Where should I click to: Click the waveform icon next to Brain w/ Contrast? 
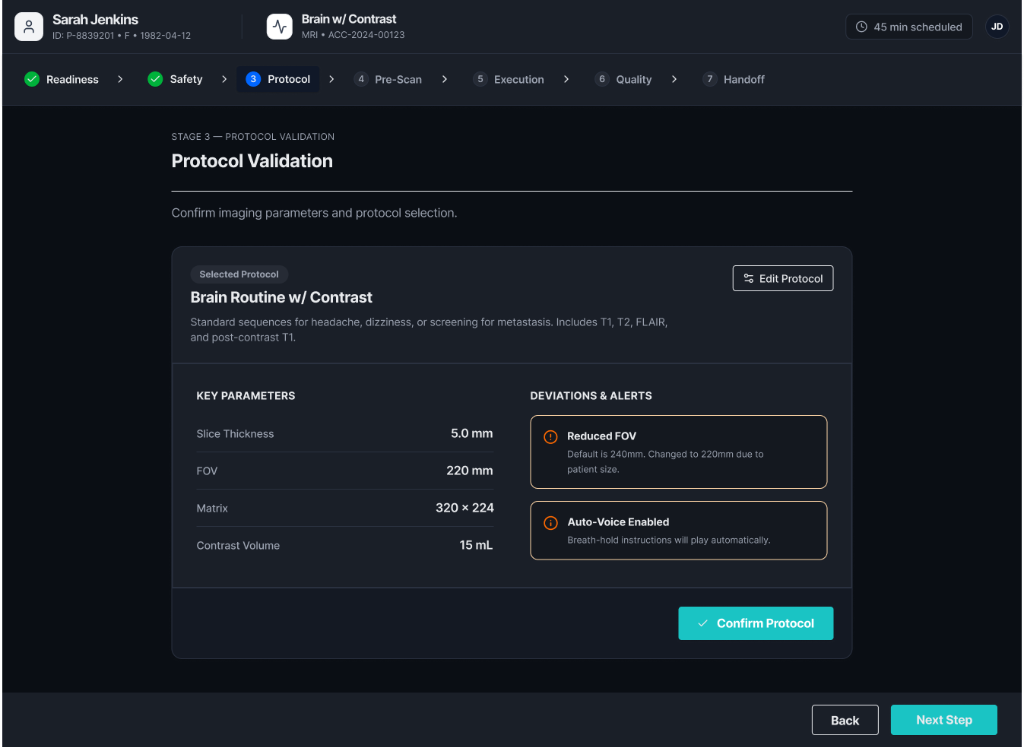pos(279,25)
